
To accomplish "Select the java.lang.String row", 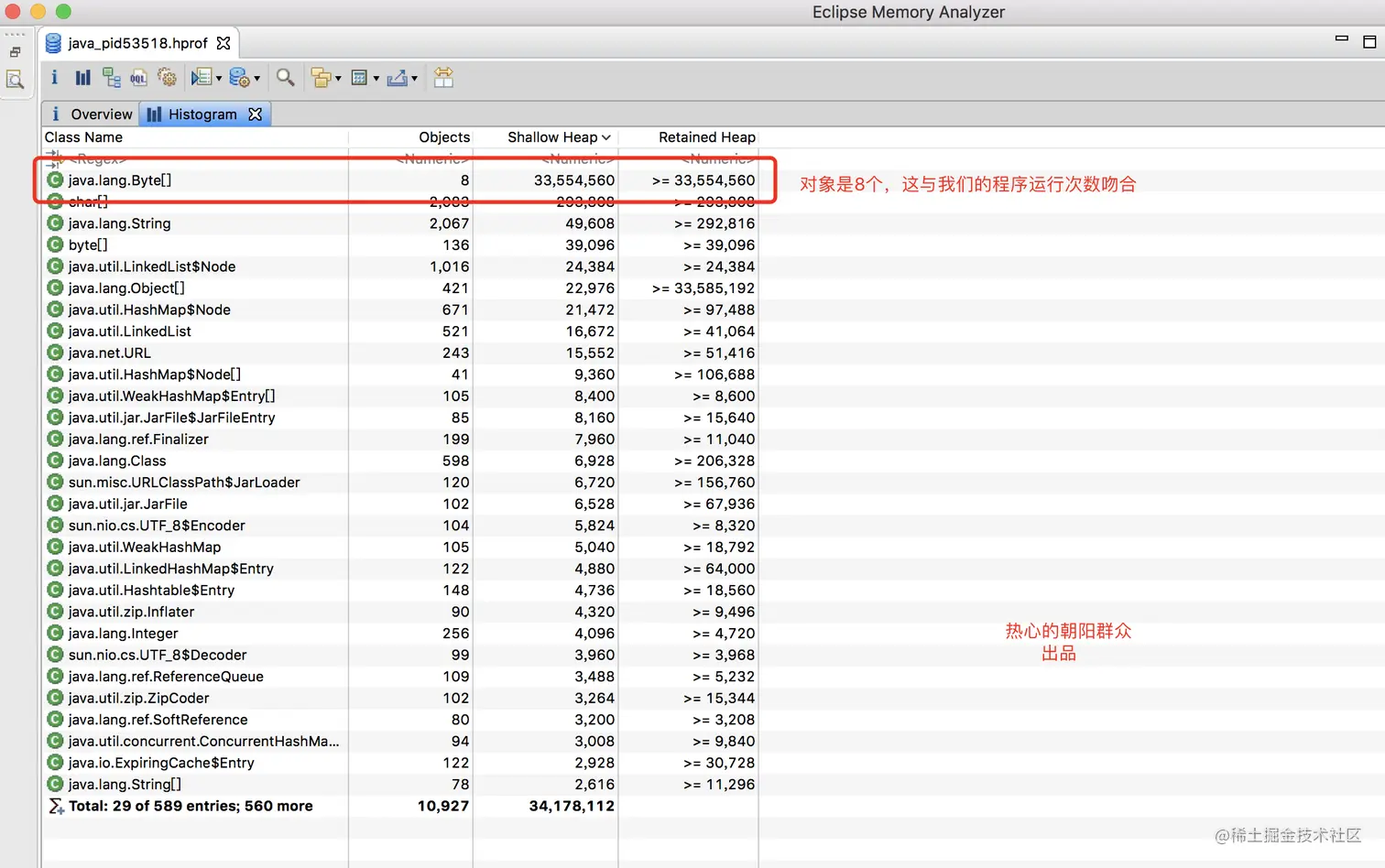I will (400, 223).
